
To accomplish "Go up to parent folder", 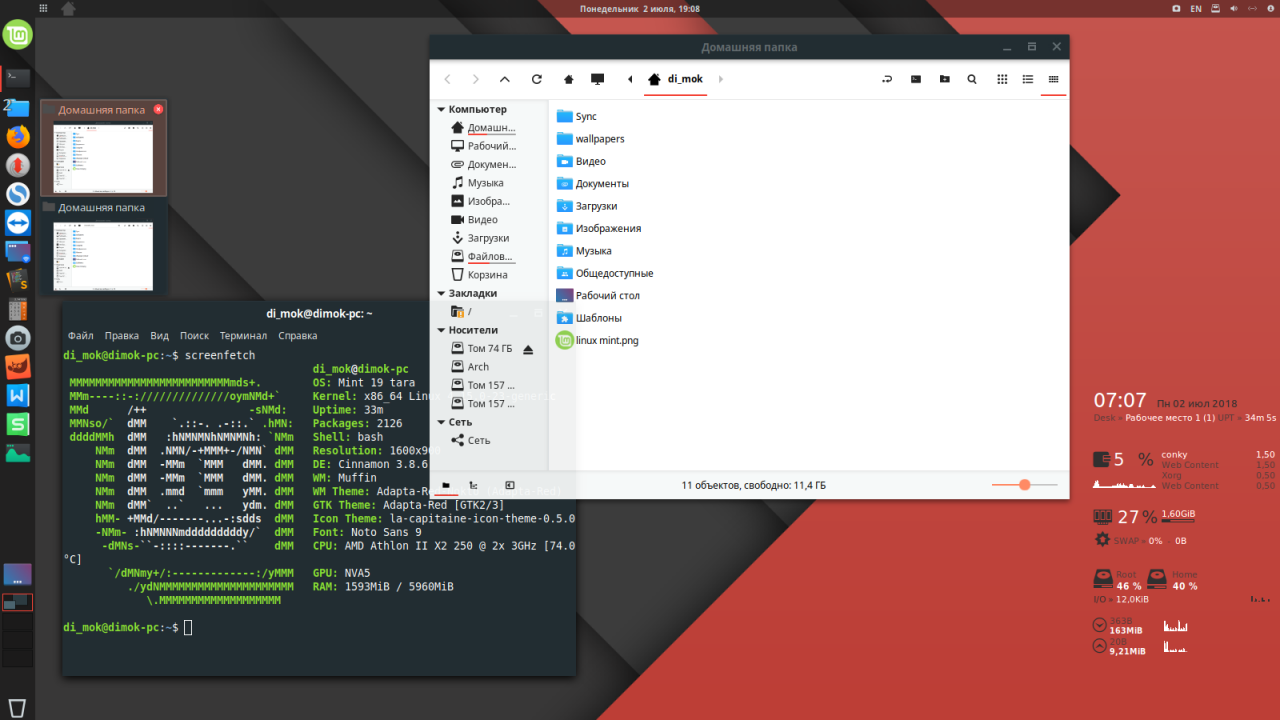I will coord(505,79).
